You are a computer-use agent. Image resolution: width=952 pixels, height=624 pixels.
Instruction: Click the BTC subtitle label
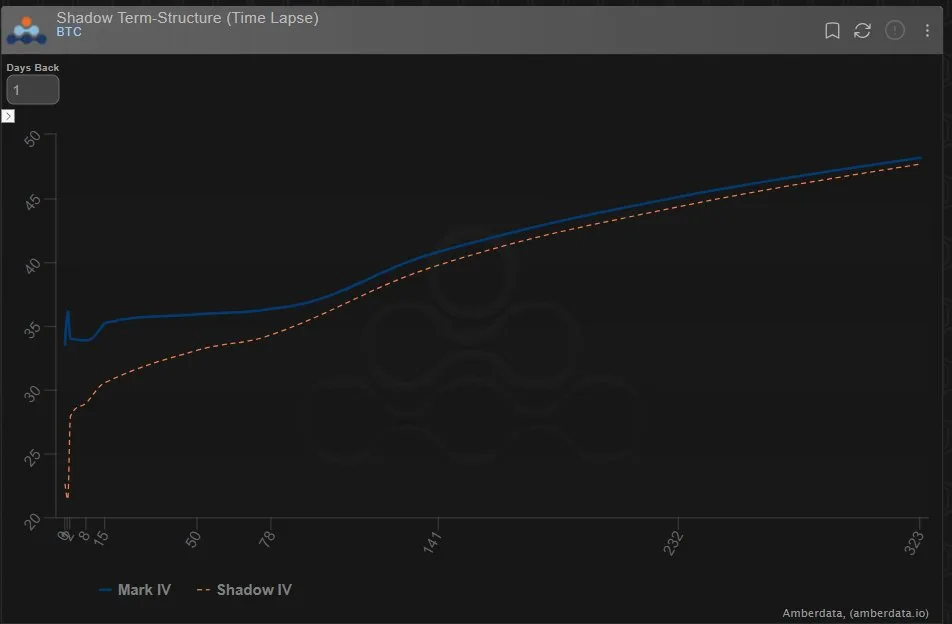click(x=69, y=32)
